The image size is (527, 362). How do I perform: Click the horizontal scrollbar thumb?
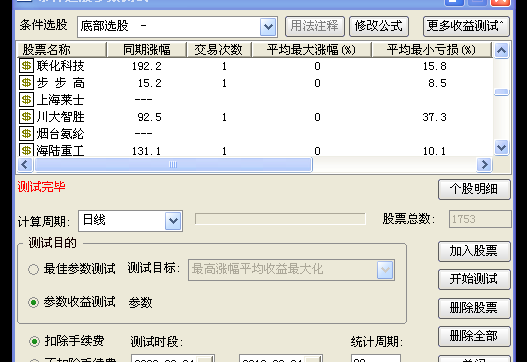click(173, 165)
